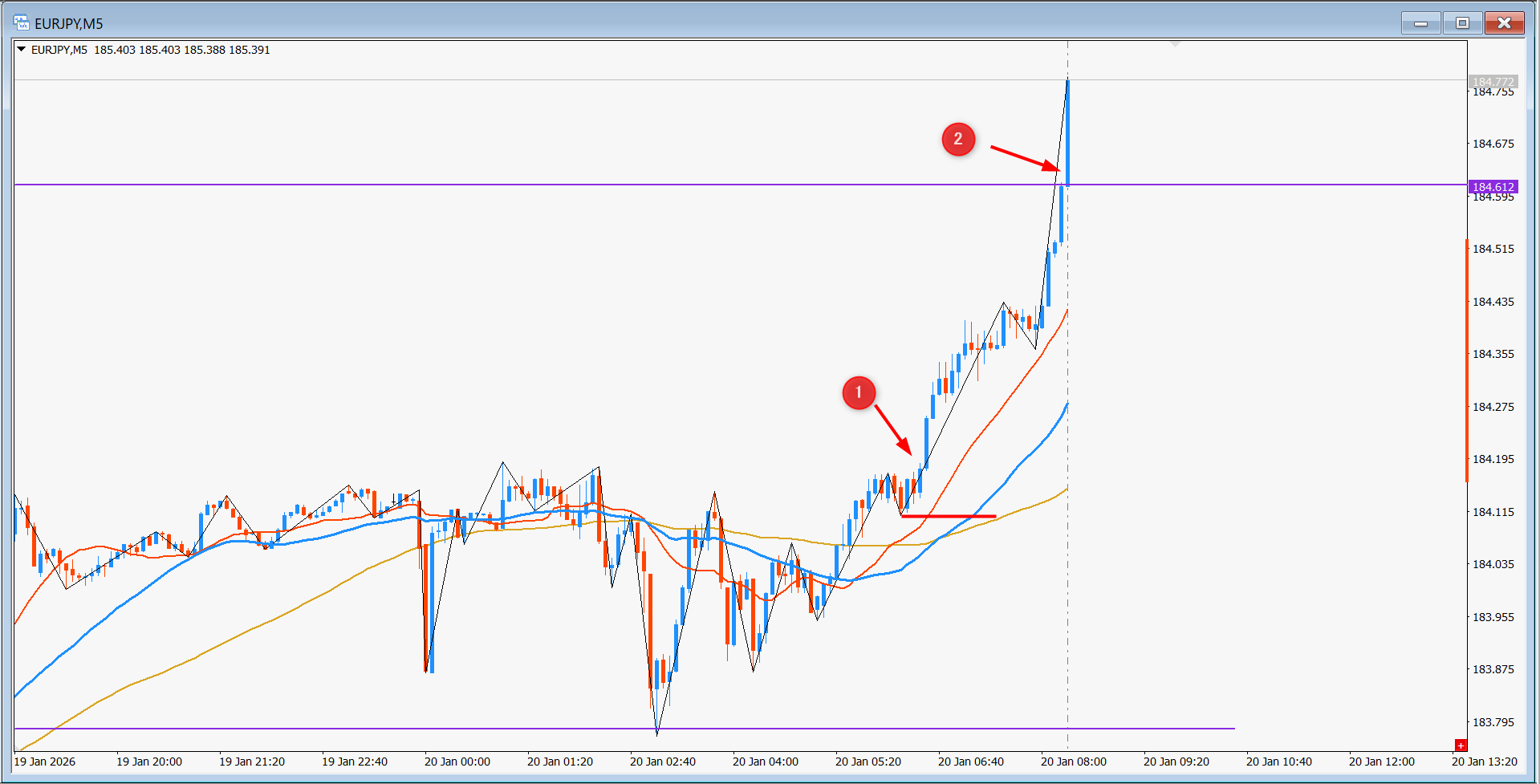This screenshot has width=1540, height=784.
Task: Click the 184.675 price axis label
Action: [x=1493, y=144]
